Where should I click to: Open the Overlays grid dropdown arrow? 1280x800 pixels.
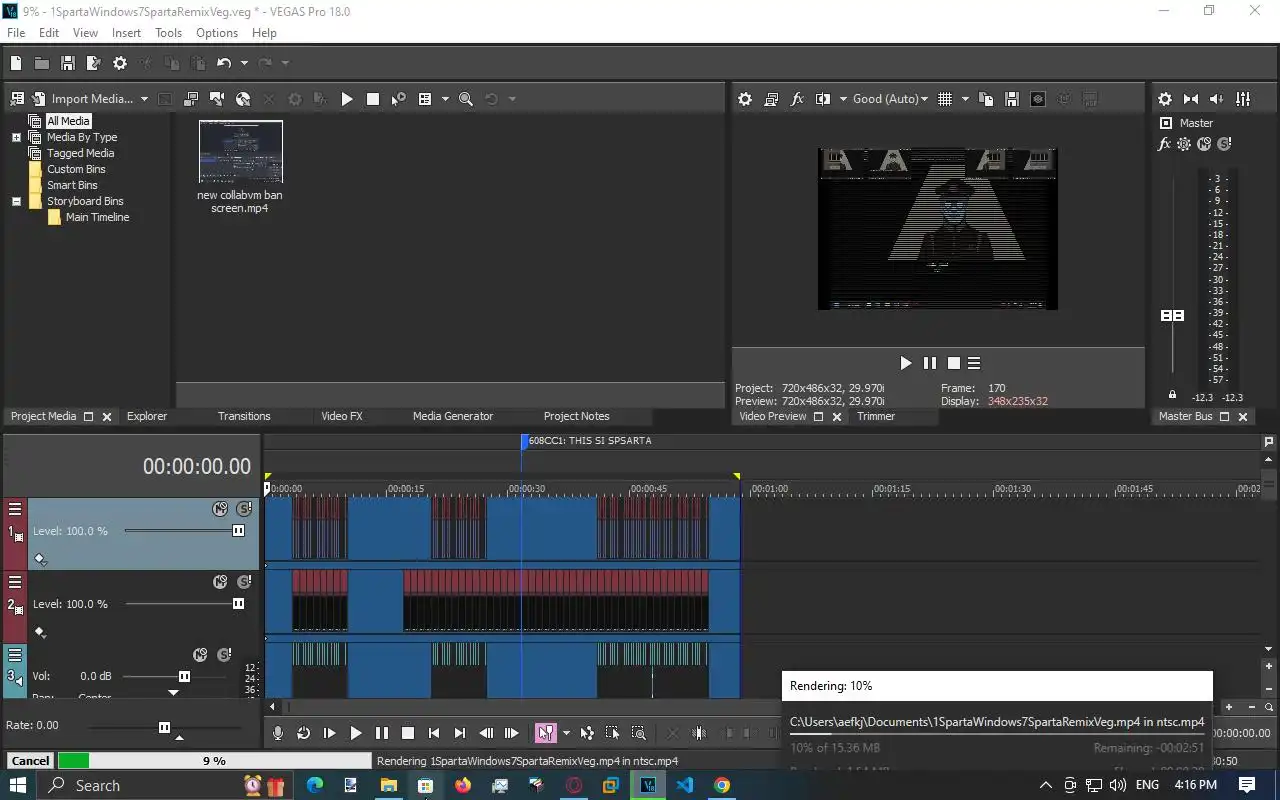coord(965,99)
